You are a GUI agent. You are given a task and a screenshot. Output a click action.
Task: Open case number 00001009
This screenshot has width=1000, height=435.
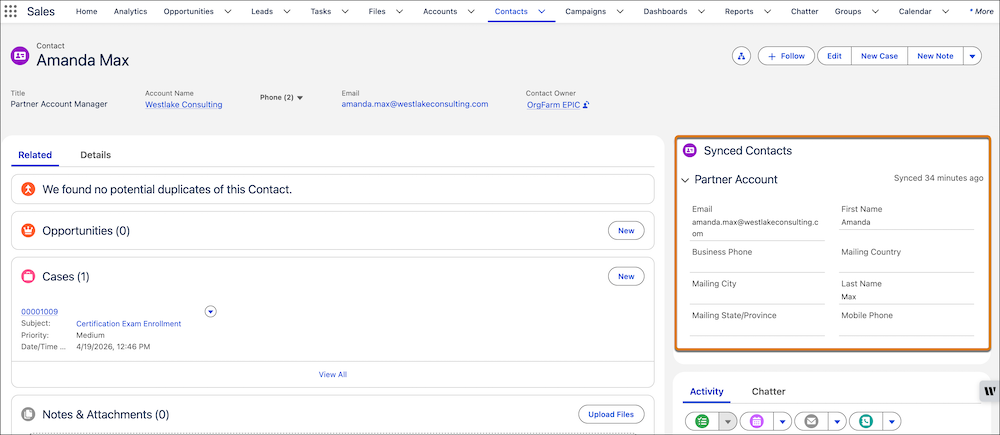40,312
